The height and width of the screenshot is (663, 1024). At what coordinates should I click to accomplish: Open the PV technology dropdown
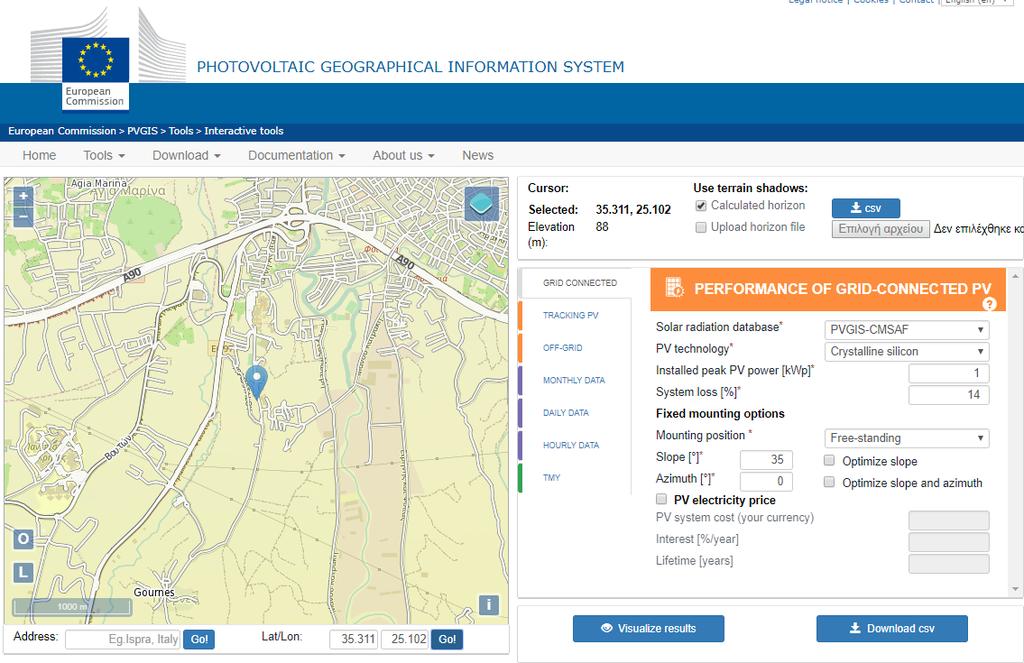tap(906, 351)
